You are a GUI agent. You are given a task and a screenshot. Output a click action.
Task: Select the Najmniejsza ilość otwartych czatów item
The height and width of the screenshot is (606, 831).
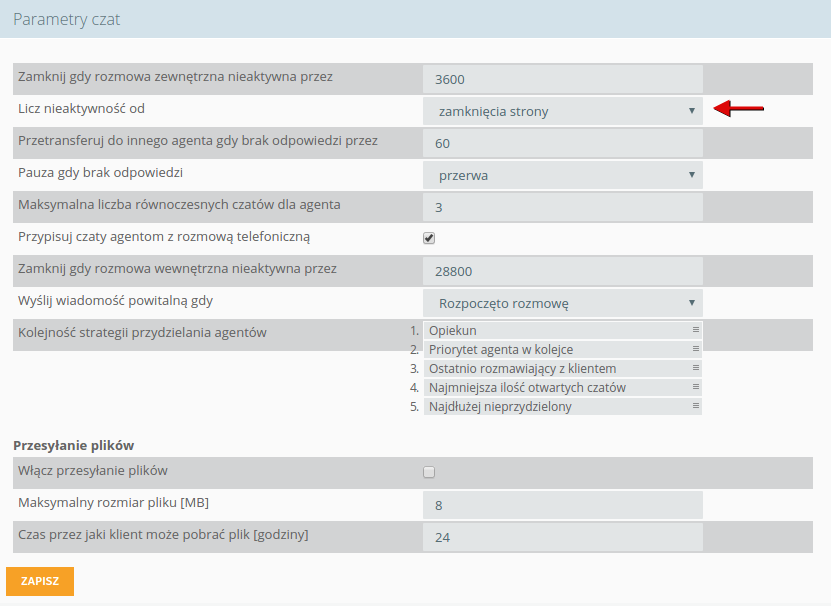pyautogui.click(x=562, y=388)
